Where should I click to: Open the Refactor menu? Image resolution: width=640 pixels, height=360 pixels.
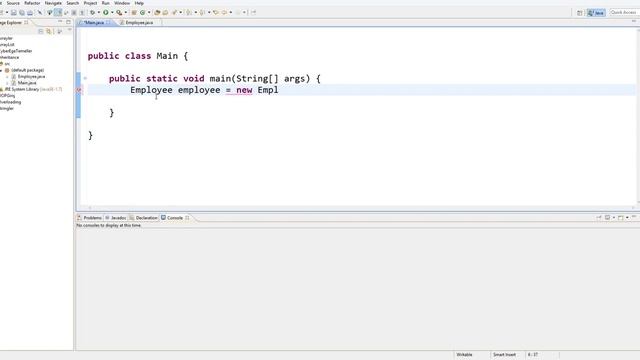pos(32,3)
